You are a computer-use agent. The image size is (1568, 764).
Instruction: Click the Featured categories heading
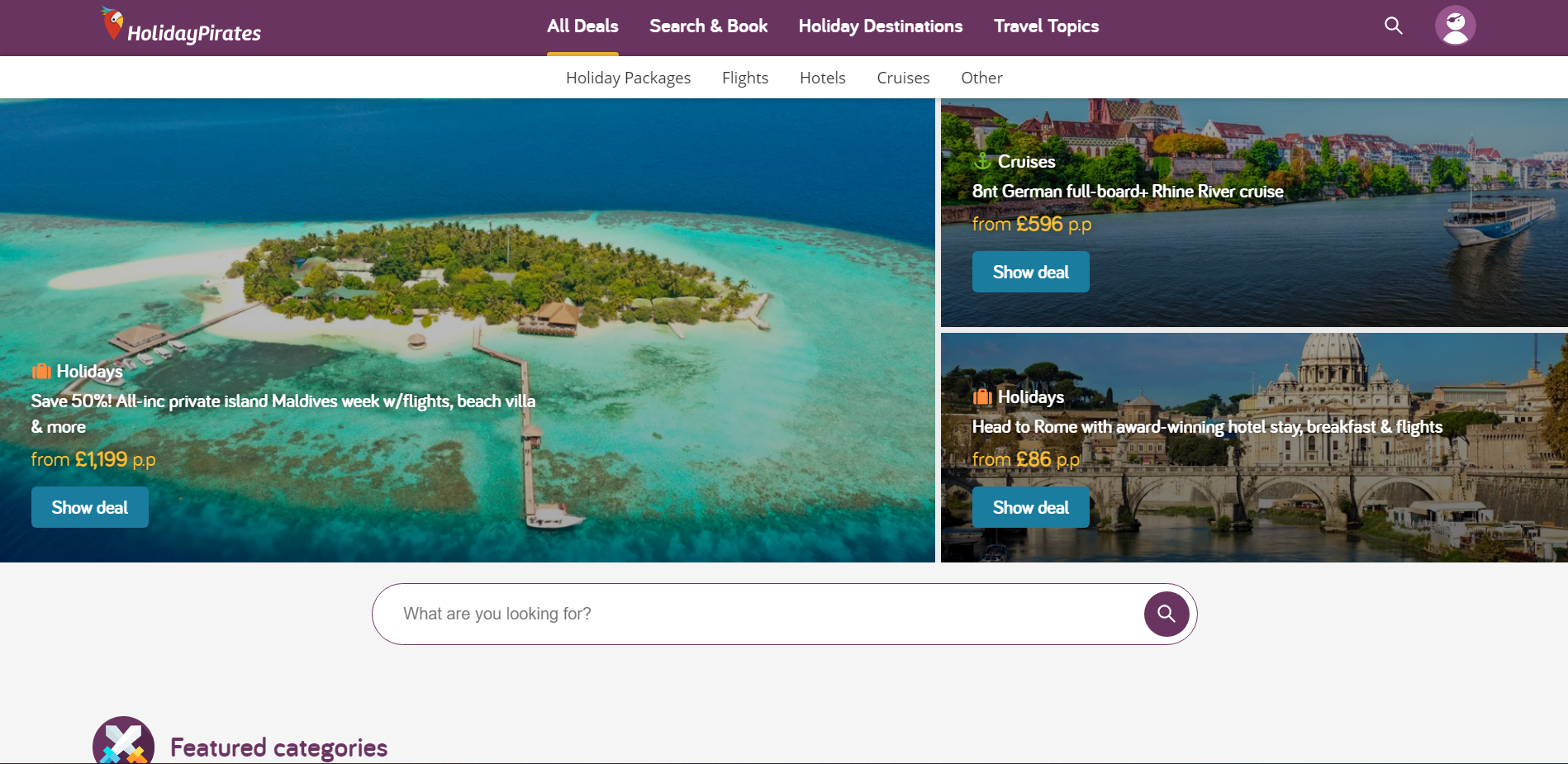(x=278, y=747)
